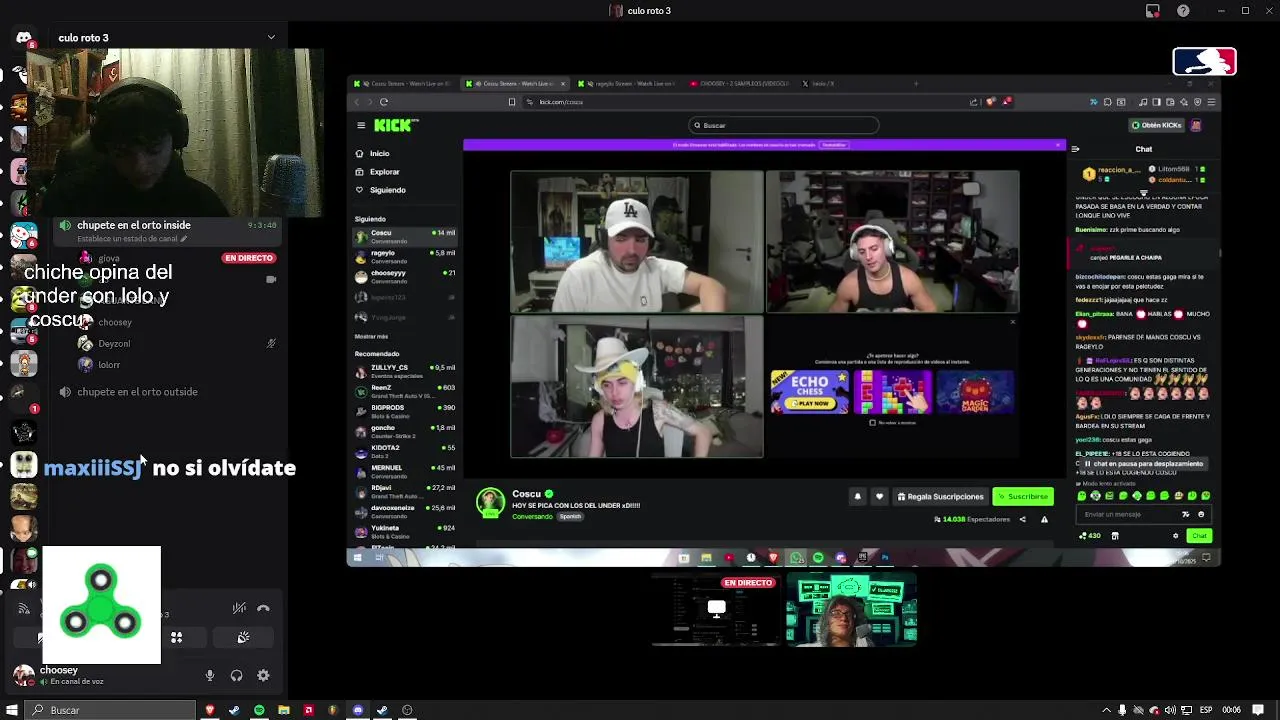
Task: Open the Kick profile avatar menu
Action: tap(1196, 125)
